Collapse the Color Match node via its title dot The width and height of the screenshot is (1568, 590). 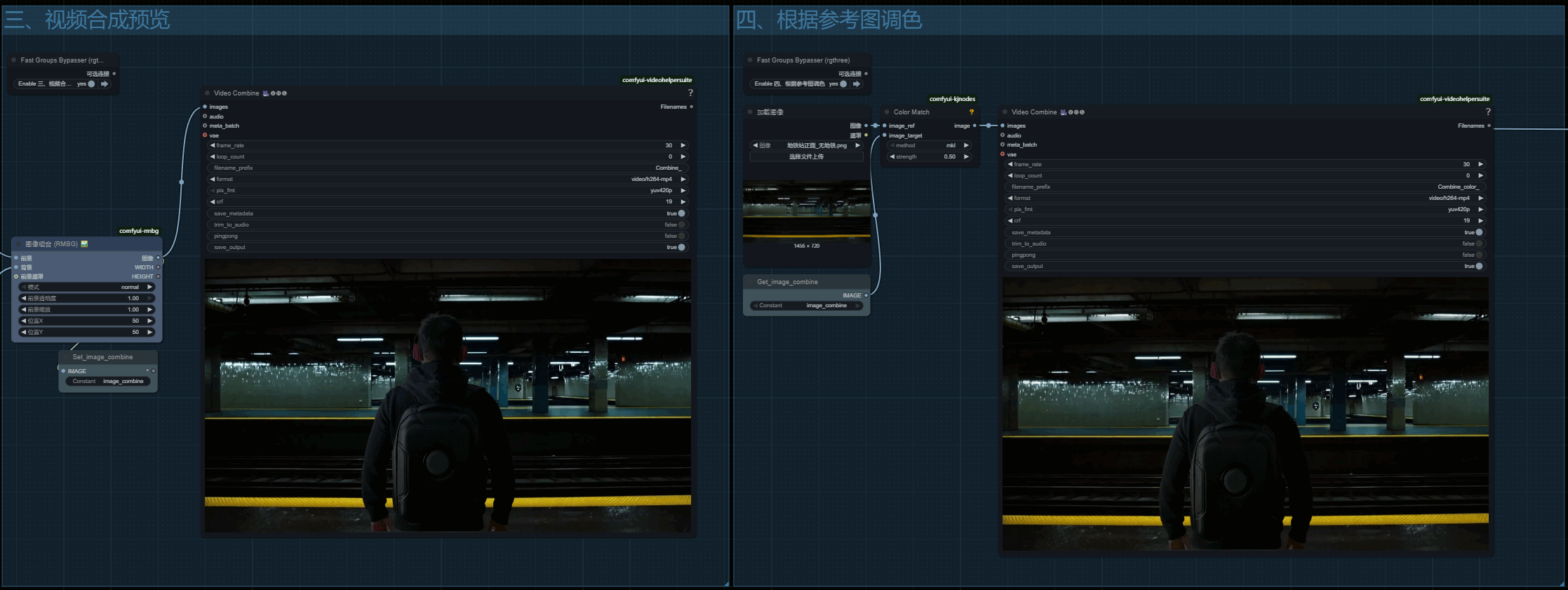coord(887,112)
